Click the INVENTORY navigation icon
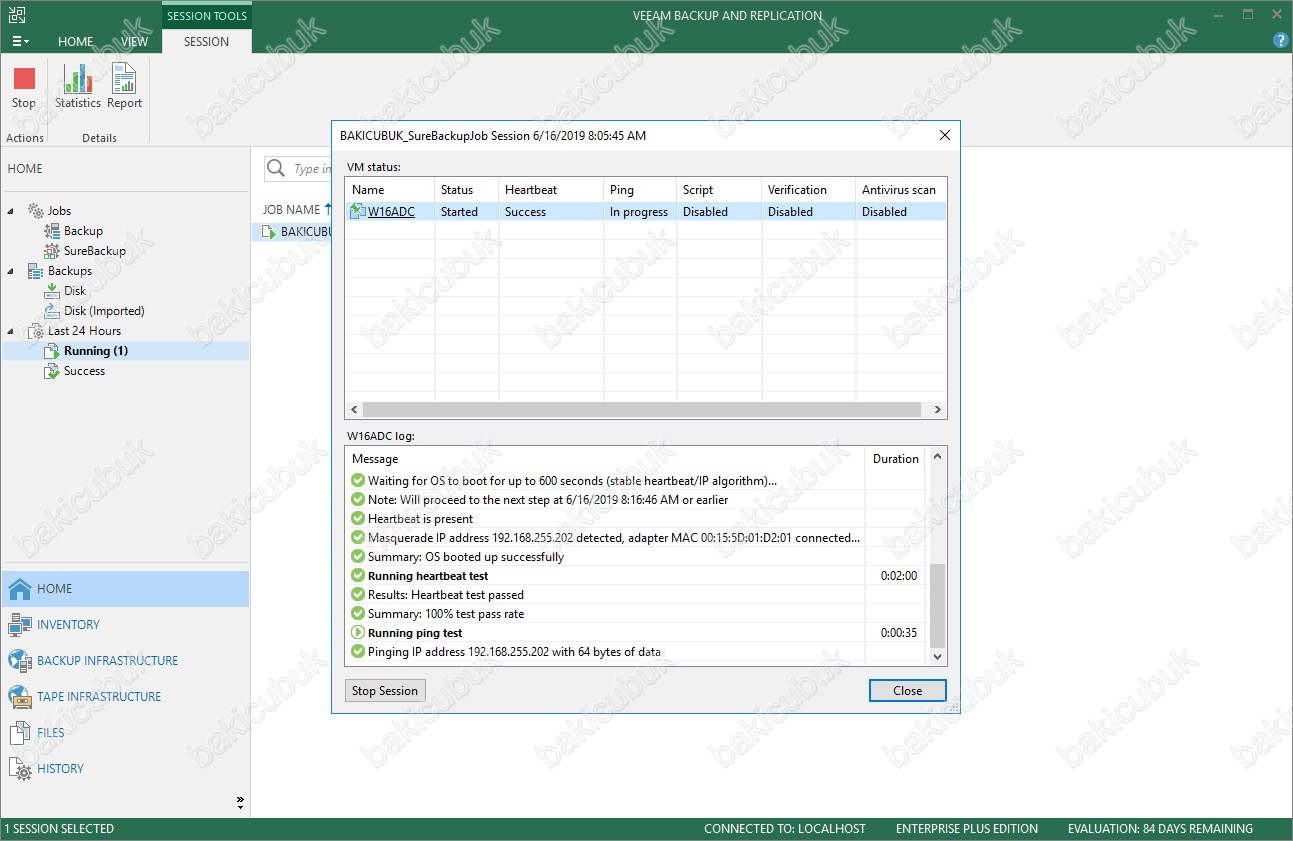 click(x=20, y=625)
